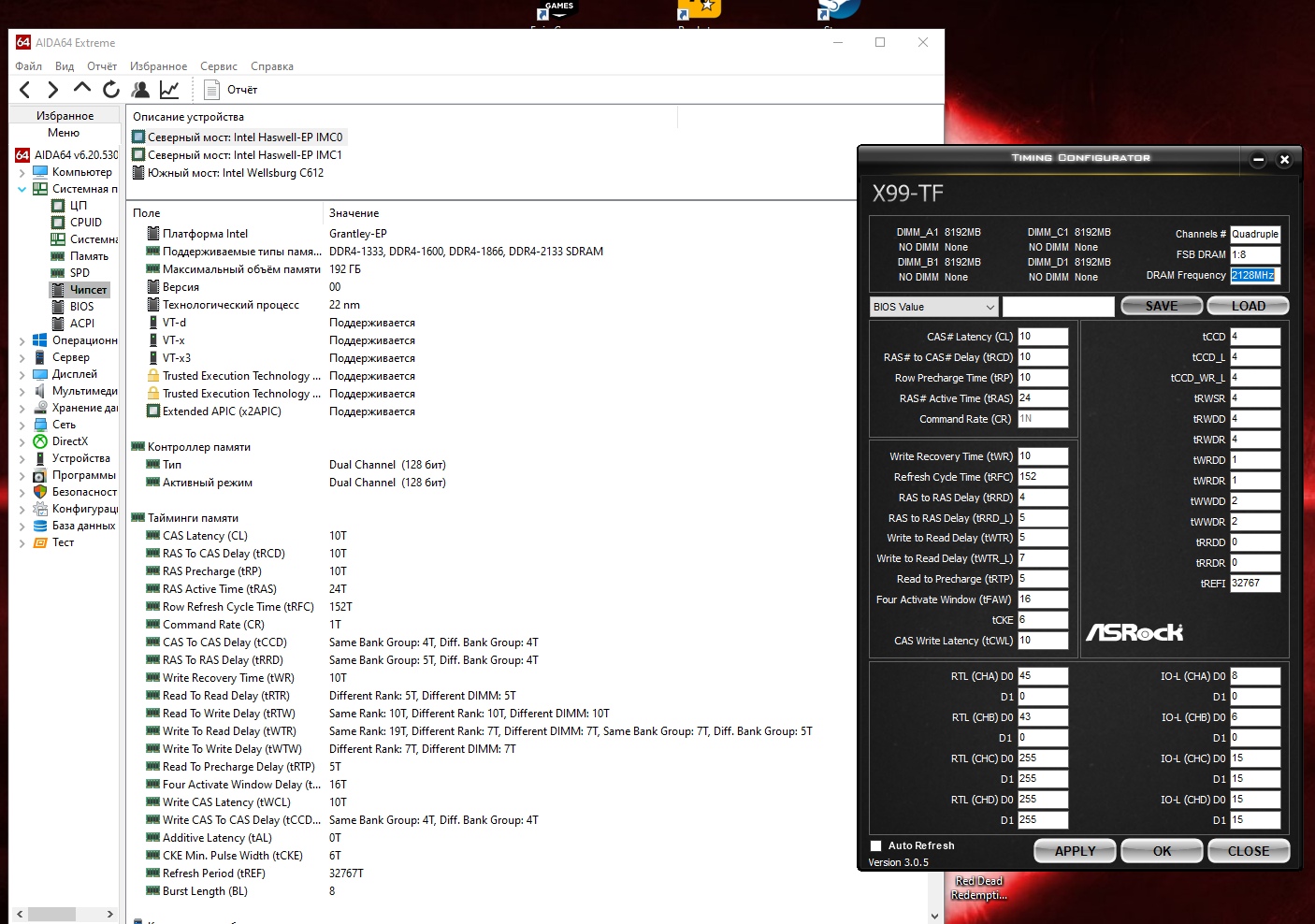The height and width of the screenshot is (924, 1315).
Task: Open the BIOS Value dropdown
Action: coord(934,307)
